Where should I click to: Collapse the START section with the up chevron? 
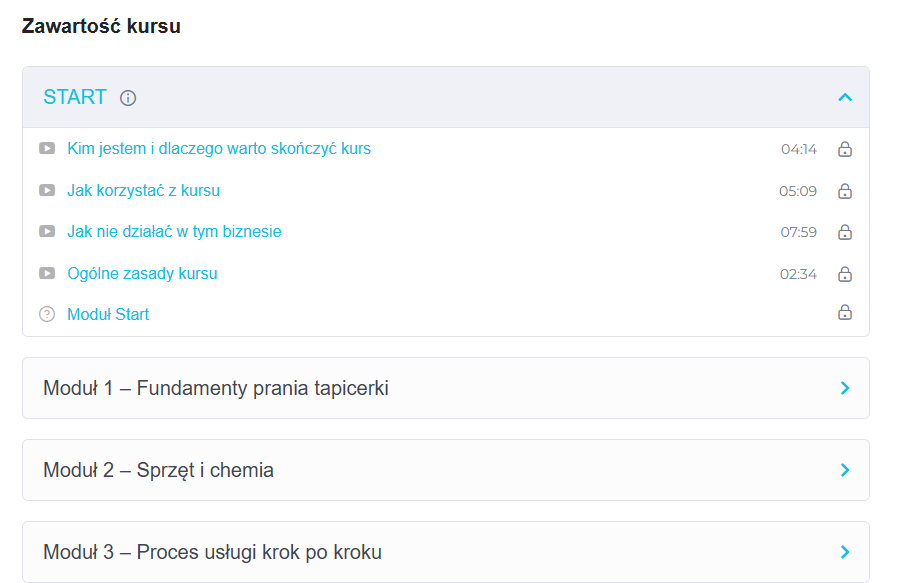845,97
